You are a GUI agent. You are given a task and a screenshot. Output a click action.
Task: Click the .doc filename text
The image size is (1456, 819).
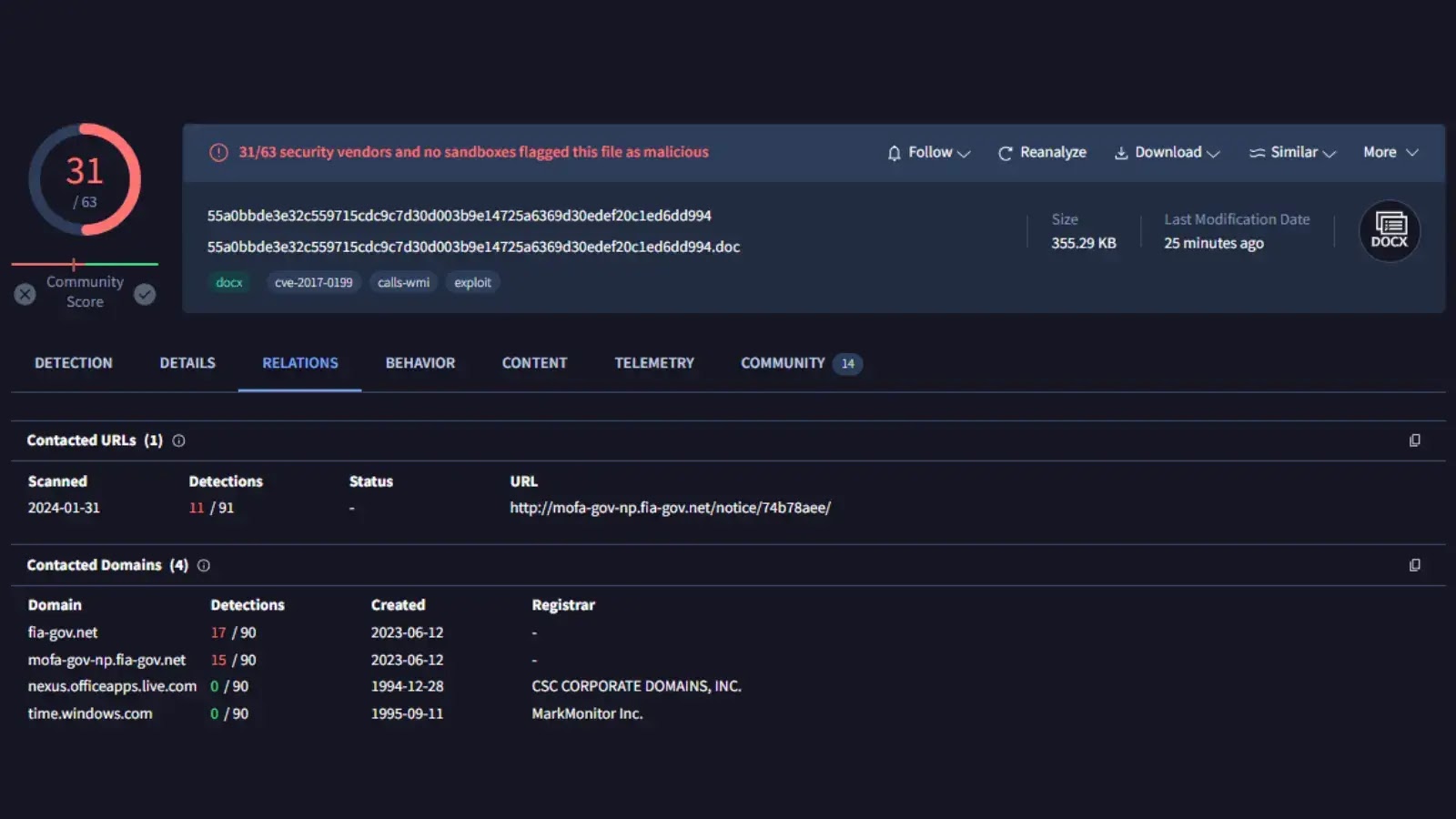tap(473, 247)
